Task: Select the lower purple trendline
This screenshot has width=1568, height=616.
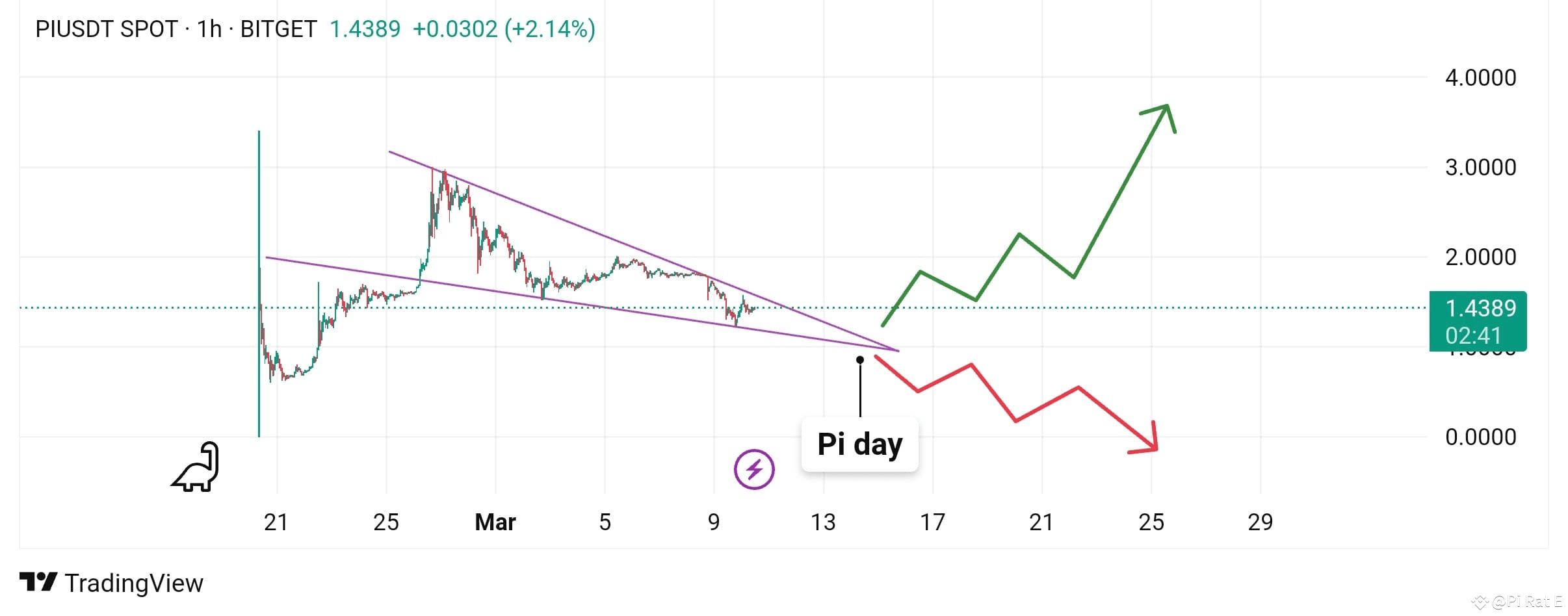Action: click(582, 304)
